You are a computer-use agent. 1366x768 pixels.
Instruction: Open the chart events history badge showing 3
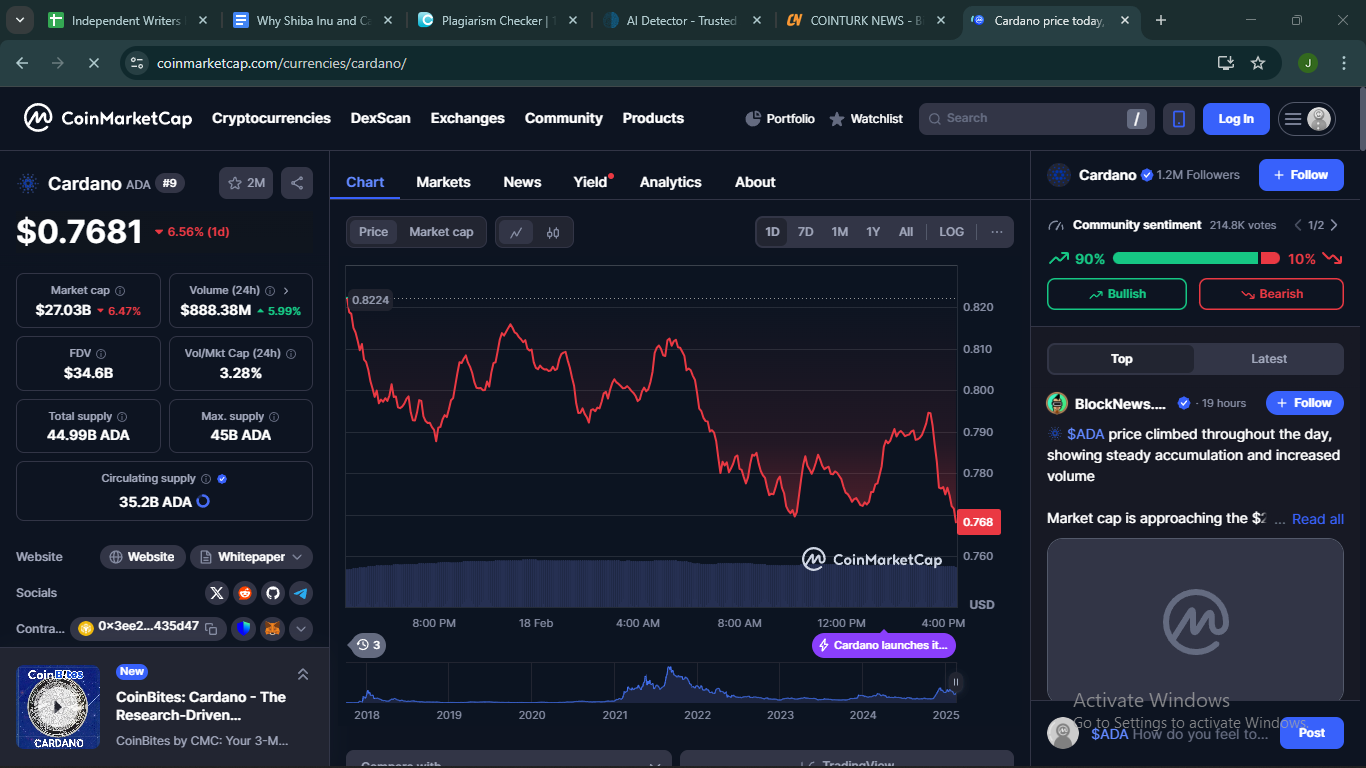tap(367, 645)
